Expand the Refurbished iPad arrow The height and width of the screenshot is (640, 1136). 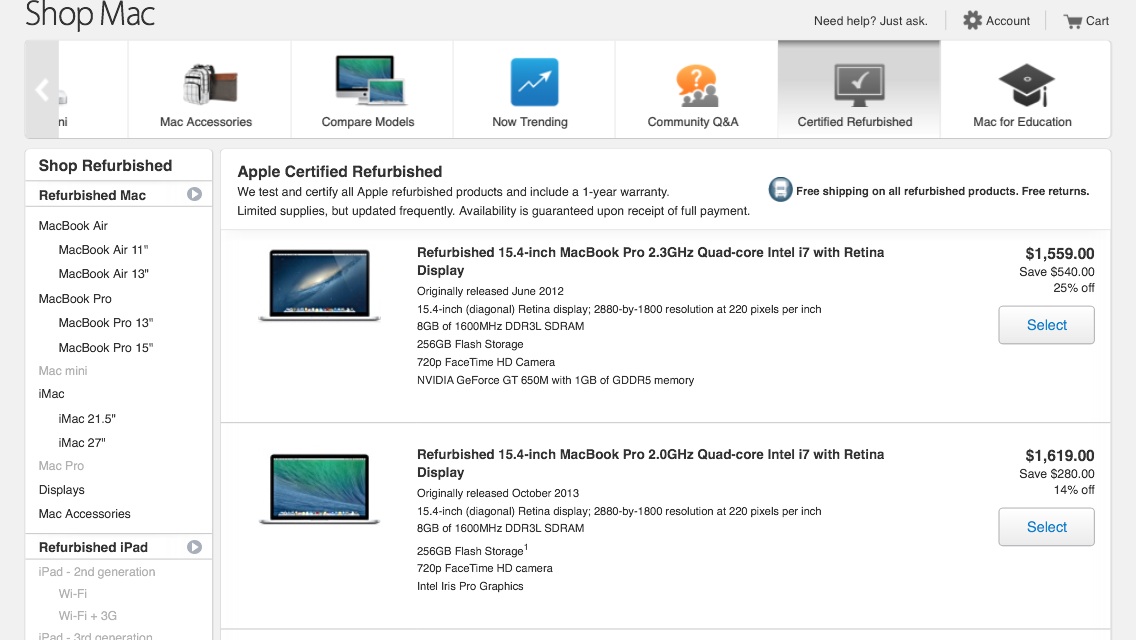point(194,547)
